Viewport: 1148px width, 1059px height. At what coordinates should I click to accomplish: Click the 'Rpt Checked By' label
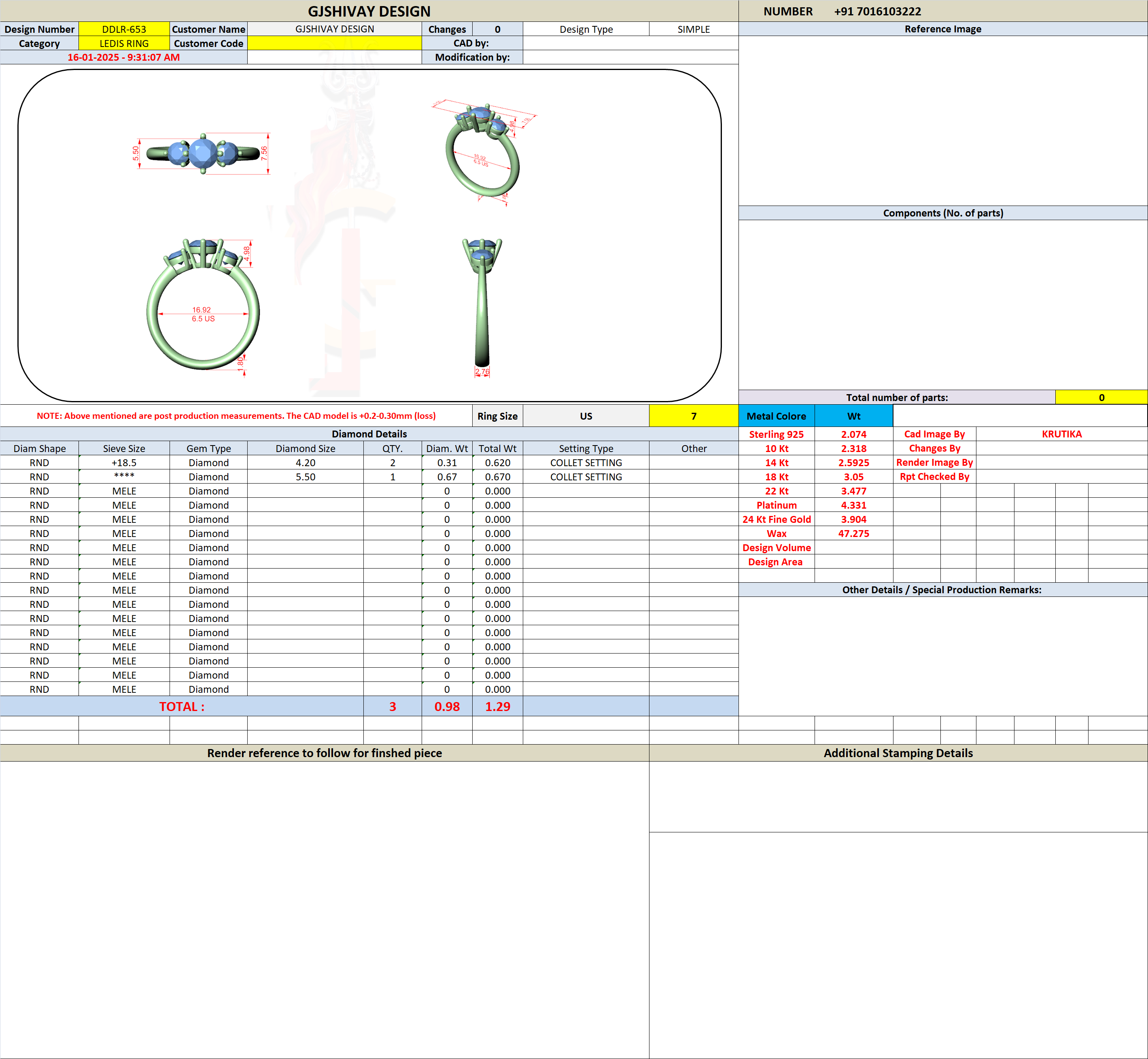point(934,477)
